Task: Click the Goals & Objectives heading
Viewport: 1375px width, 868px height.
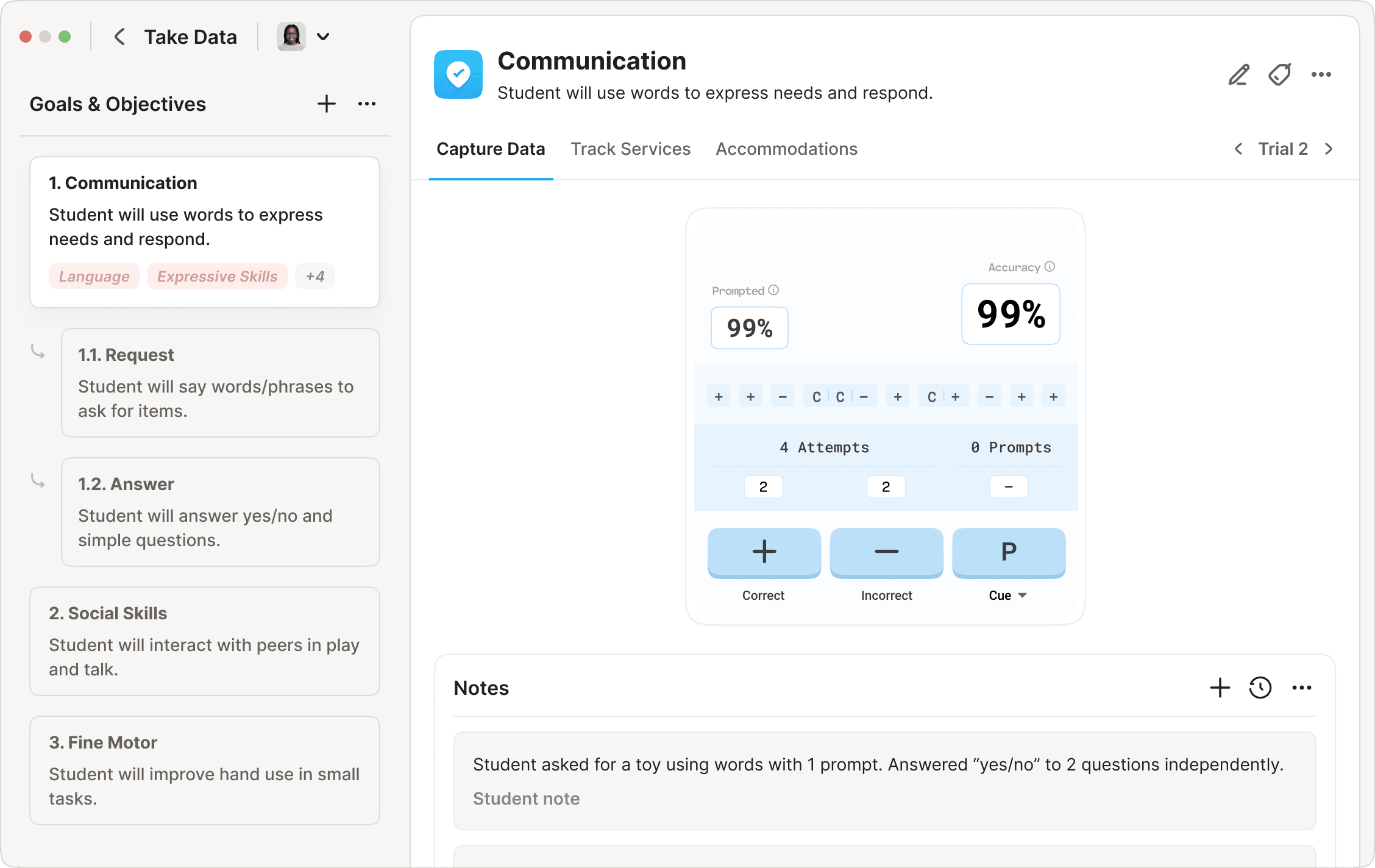Action: (x=118, y=104)
